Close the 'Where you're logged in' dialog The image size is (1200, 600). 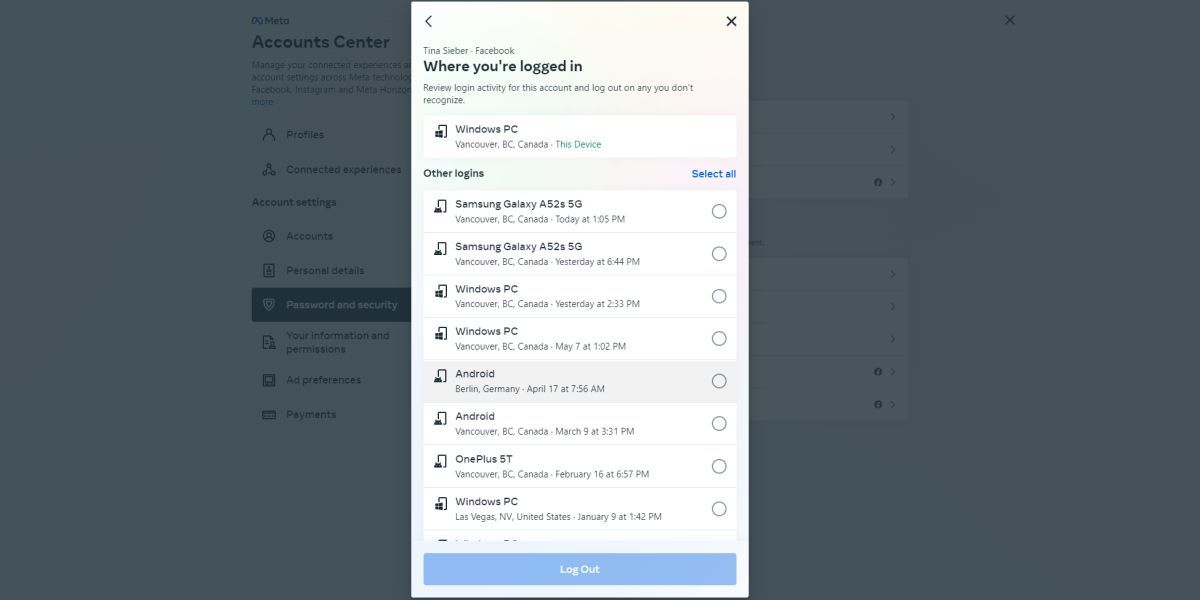(731, 21)
